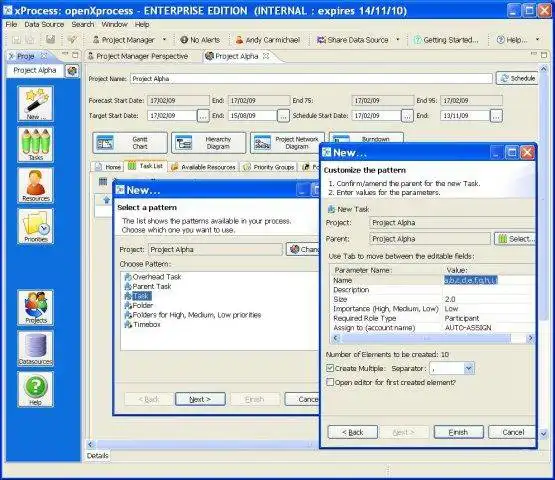Open Schedule Start Date picker button

pos(407,116)
